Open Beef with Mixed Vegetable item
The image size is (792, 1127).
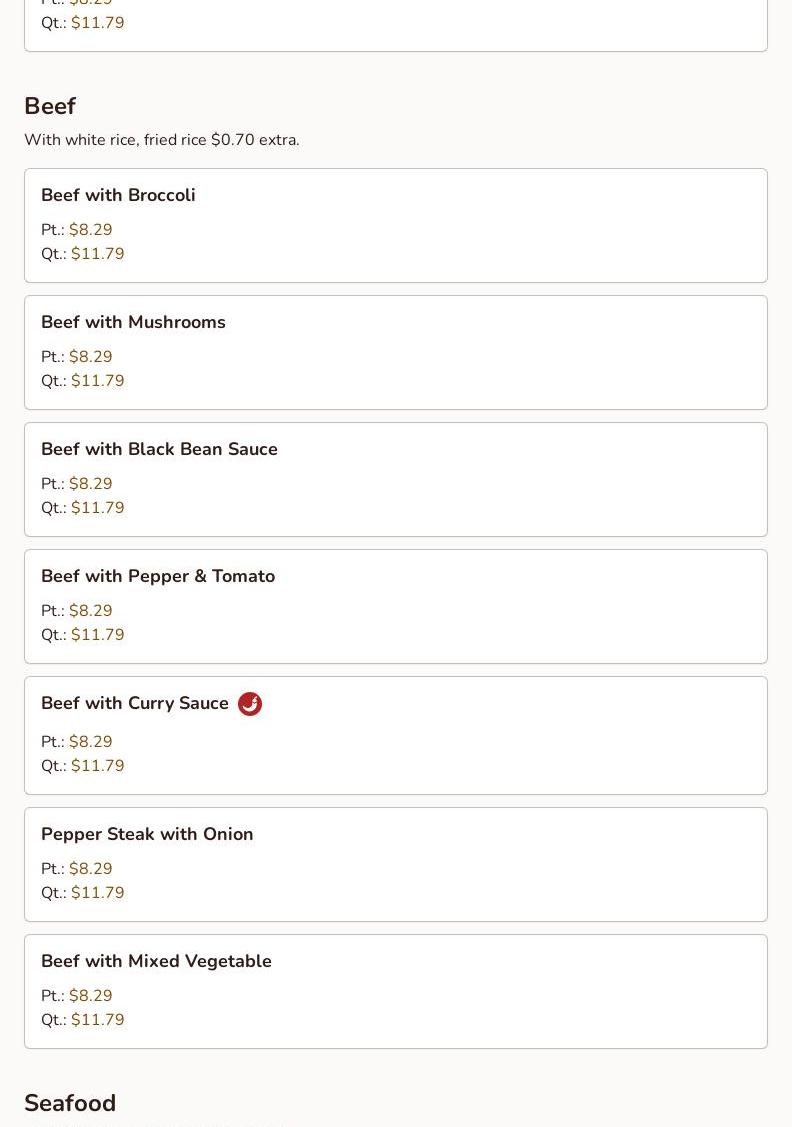tap(396, 992)
